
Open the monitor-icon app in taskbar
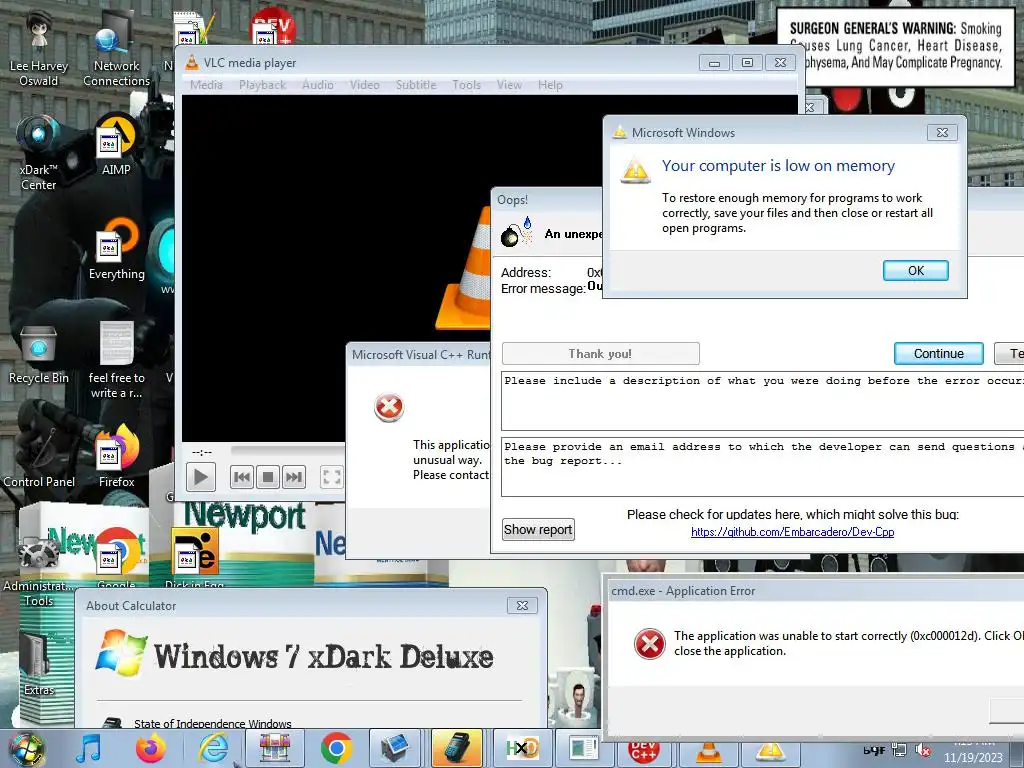(395, 748)
